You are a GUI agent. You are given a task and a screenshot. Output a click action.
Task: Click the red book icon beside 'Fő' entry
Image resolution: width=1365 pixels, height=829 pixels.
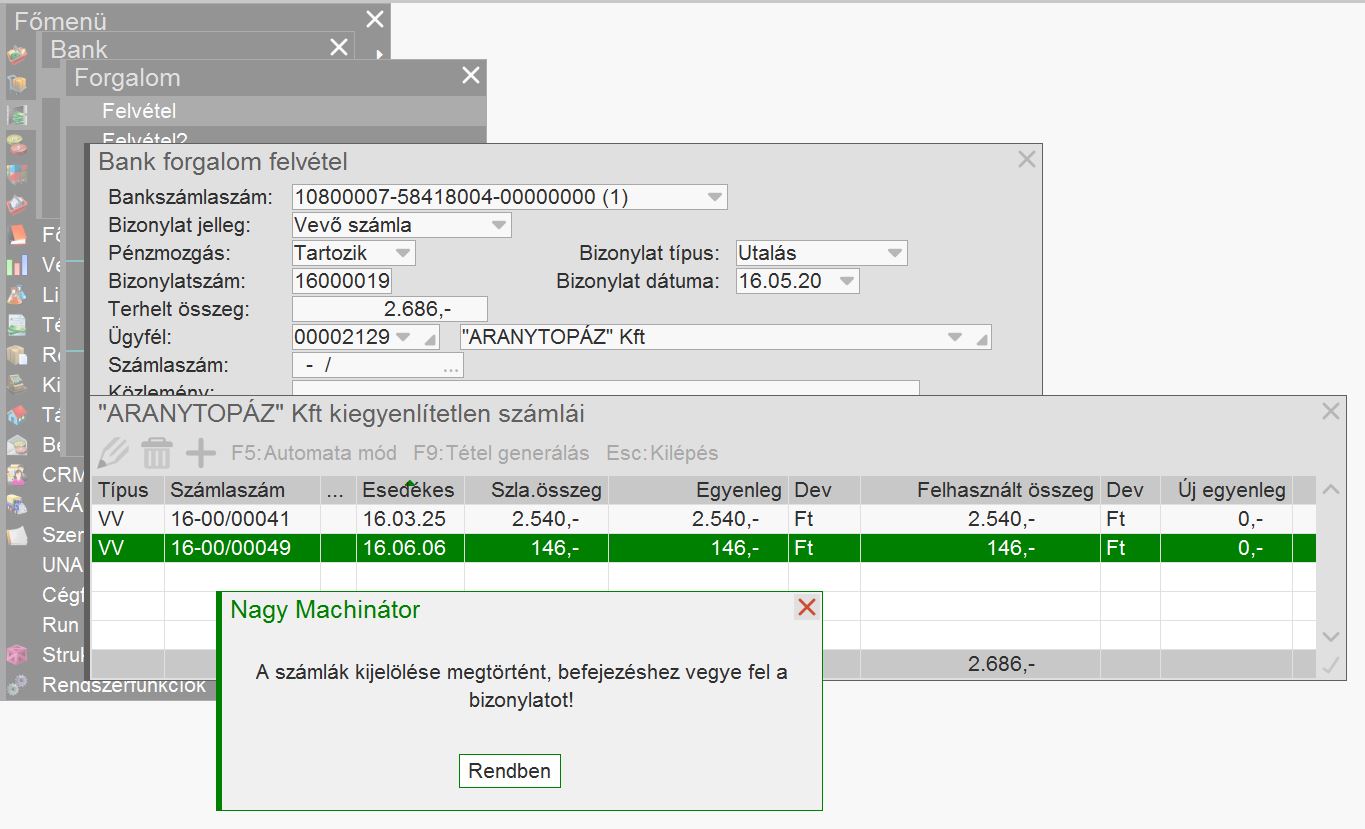pyautogui.click(x=17, y=236)
